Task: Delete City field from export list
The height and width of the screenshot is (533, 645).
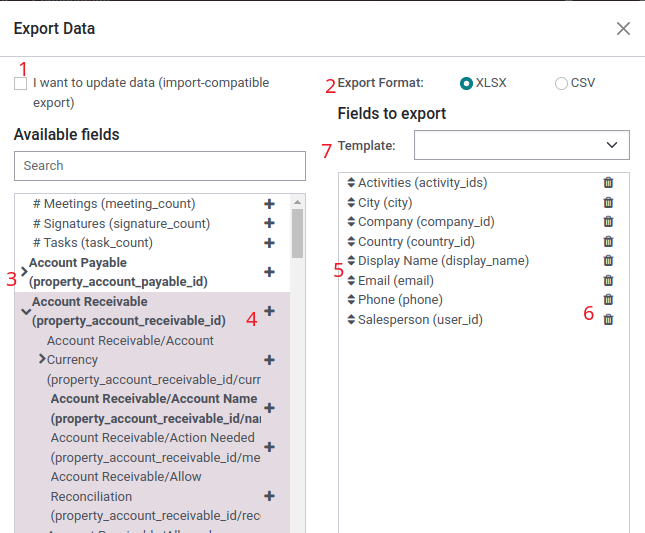Action: click(x=608, y=203)
